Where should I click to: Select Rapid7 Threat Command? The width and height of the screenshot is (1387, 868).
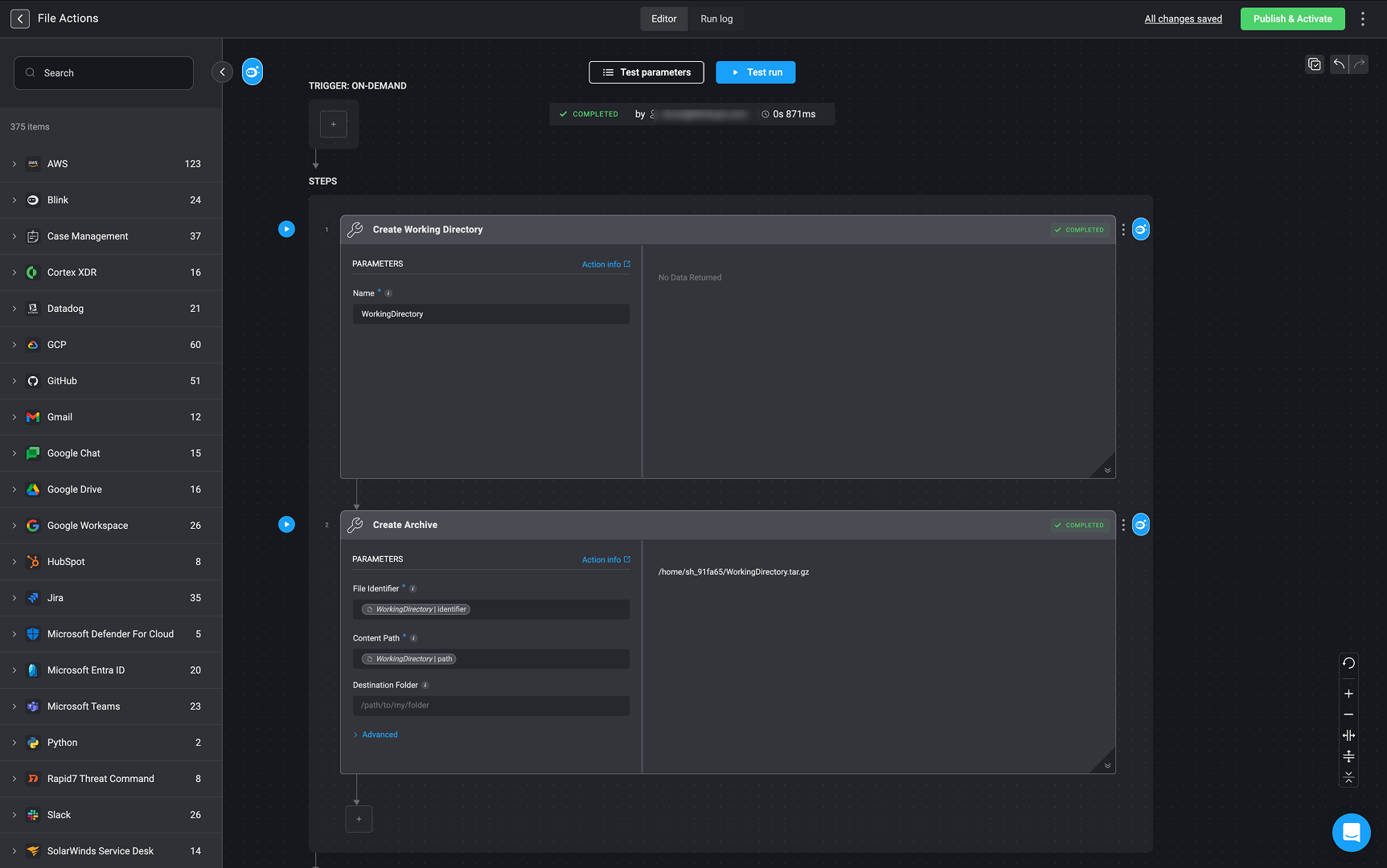pos(111,779)
